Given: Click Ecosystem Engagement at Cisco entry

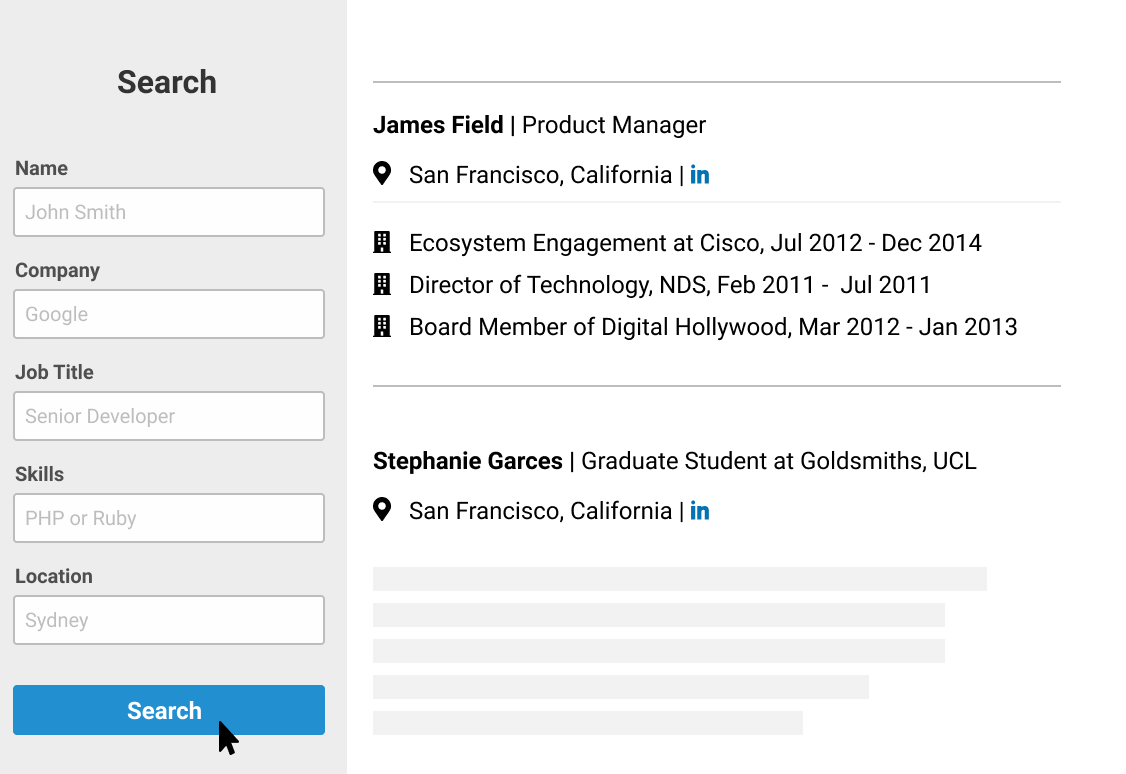Looking at the screenshot, I should (695, 243).
